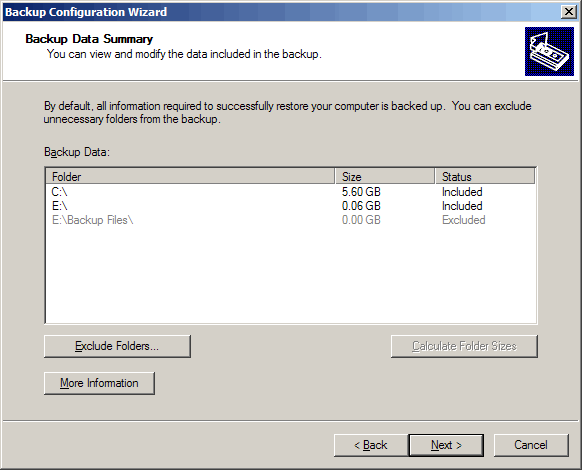The width and height of the screenshot is (582, 470).
Task: Click the Calculate Folder Sizes button
Action: (x=464, y=346)
